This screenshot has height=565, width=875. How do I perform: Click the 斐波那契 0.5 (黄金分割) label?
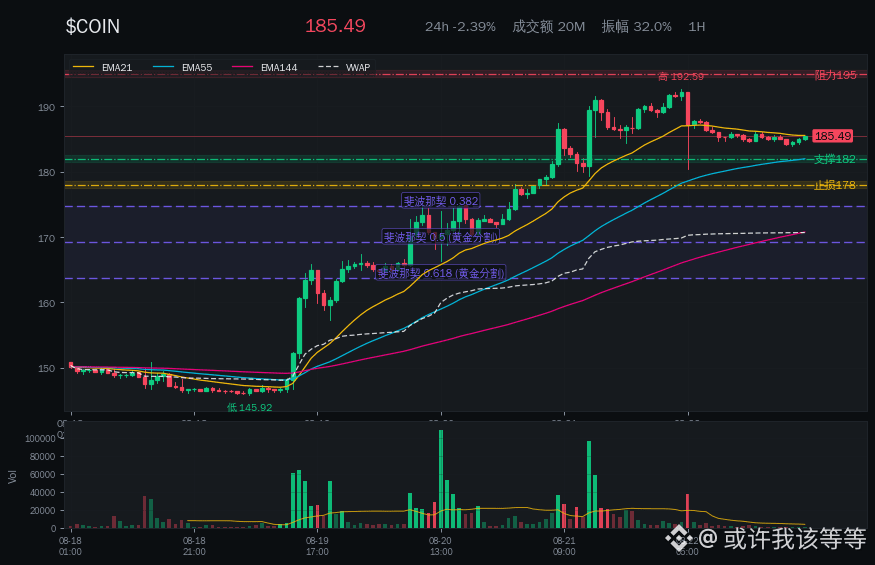[x=440, y=237]
